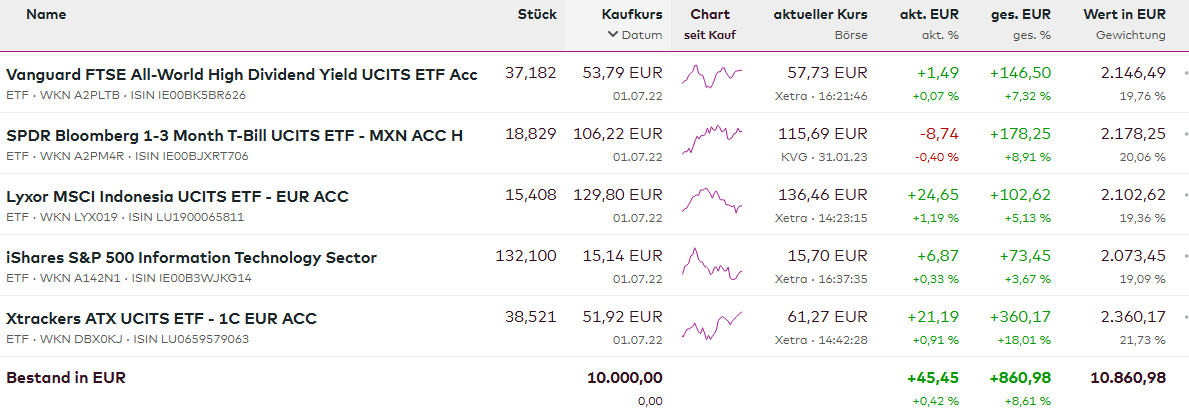The width and height of the screenshot is (1189, 415).
Task: Open Xtrackers ATX UCITS ETF details
Action: (x=161, y=319)
